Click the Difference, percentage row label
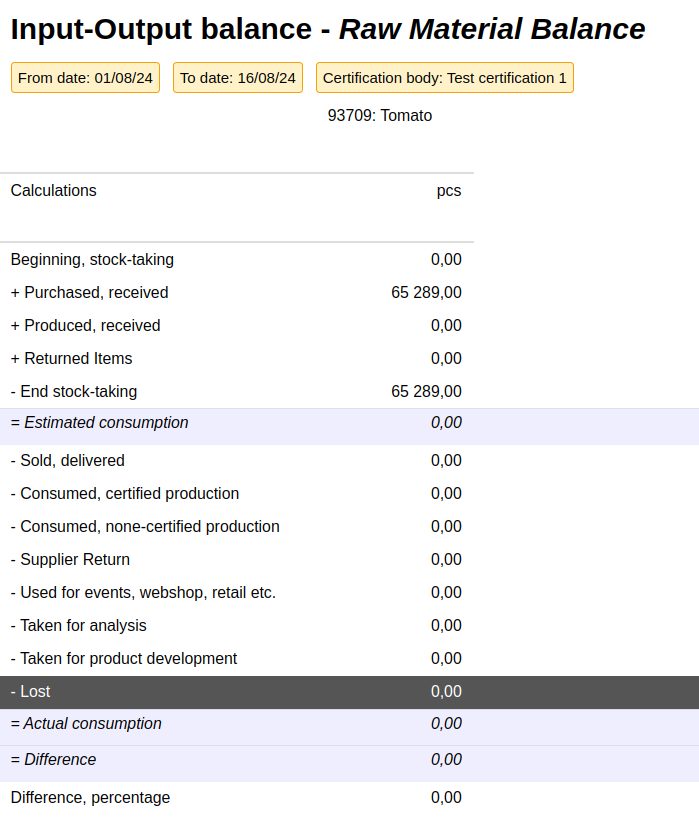The width and height of the screenshot is (699, 832). pos(90,798)
